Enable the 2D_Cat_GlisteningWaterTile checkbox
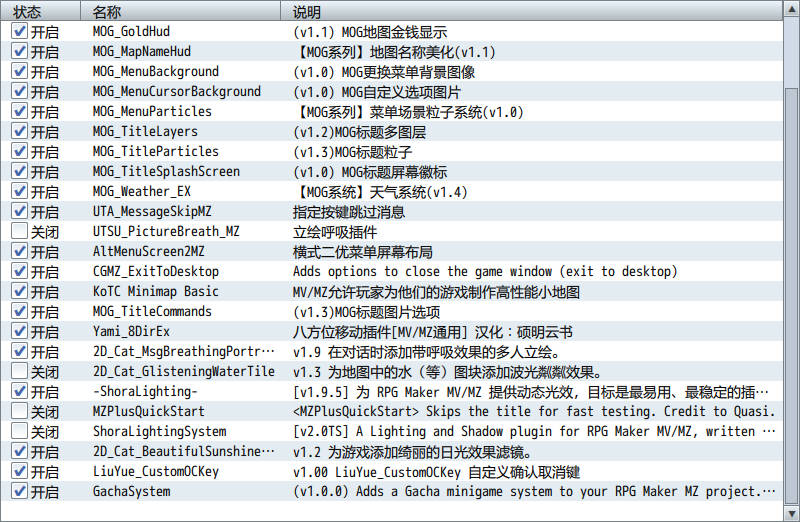The width and height of the screenshot is (800, 522). 19,371
